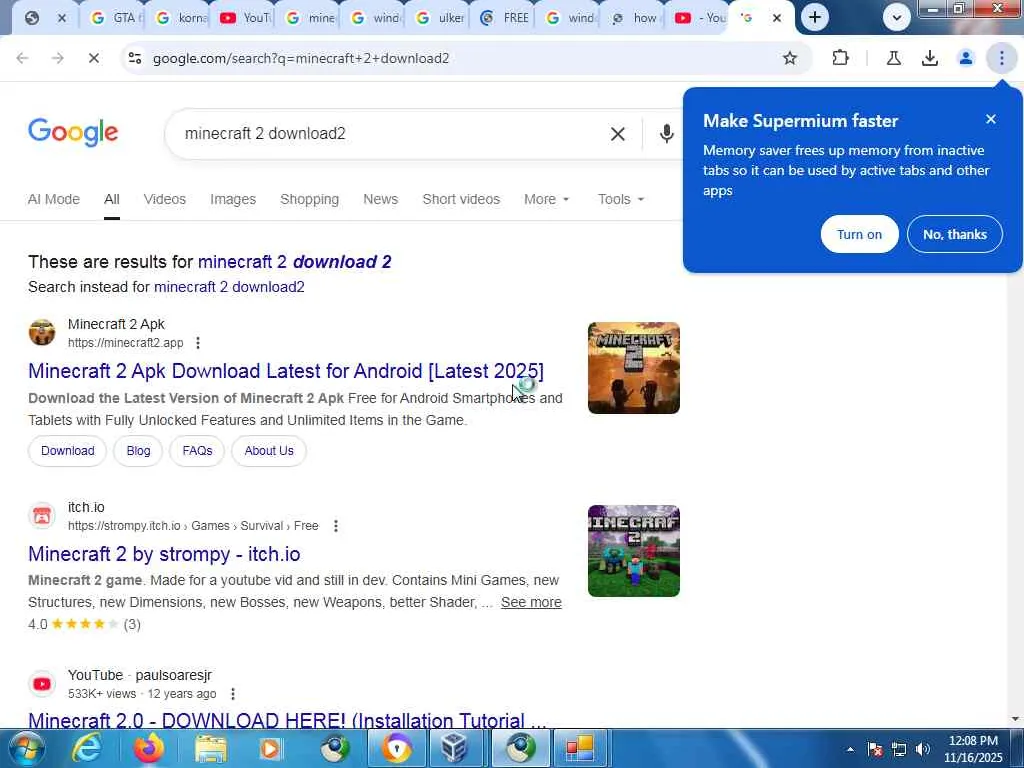The image size is (1024, 768).
Task: Start a voice search with the microphone icon
Action: tap(666, 134)
